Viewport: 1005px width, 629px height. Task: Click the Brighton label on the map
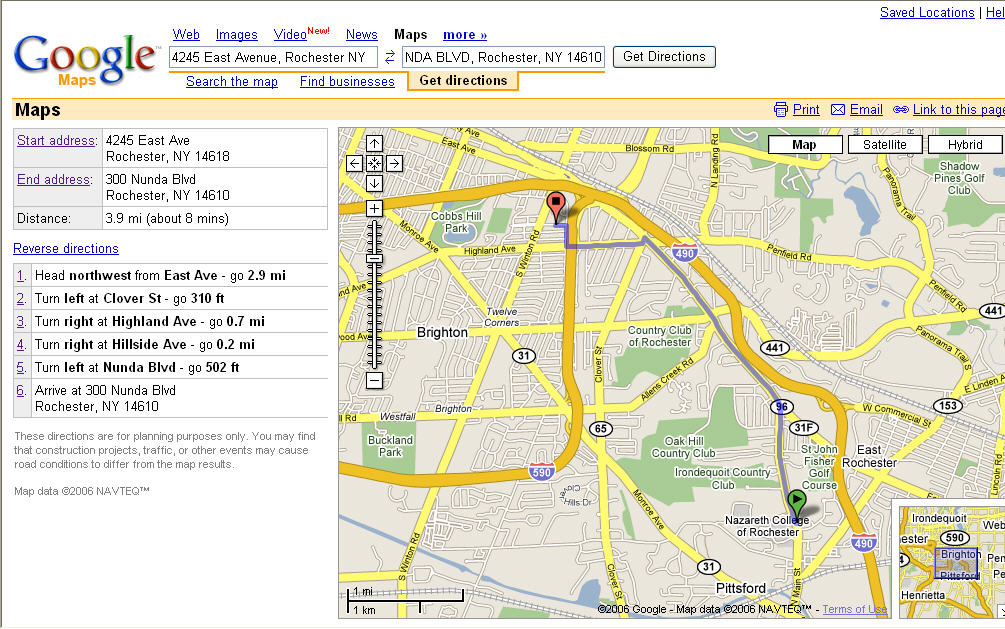442,332
